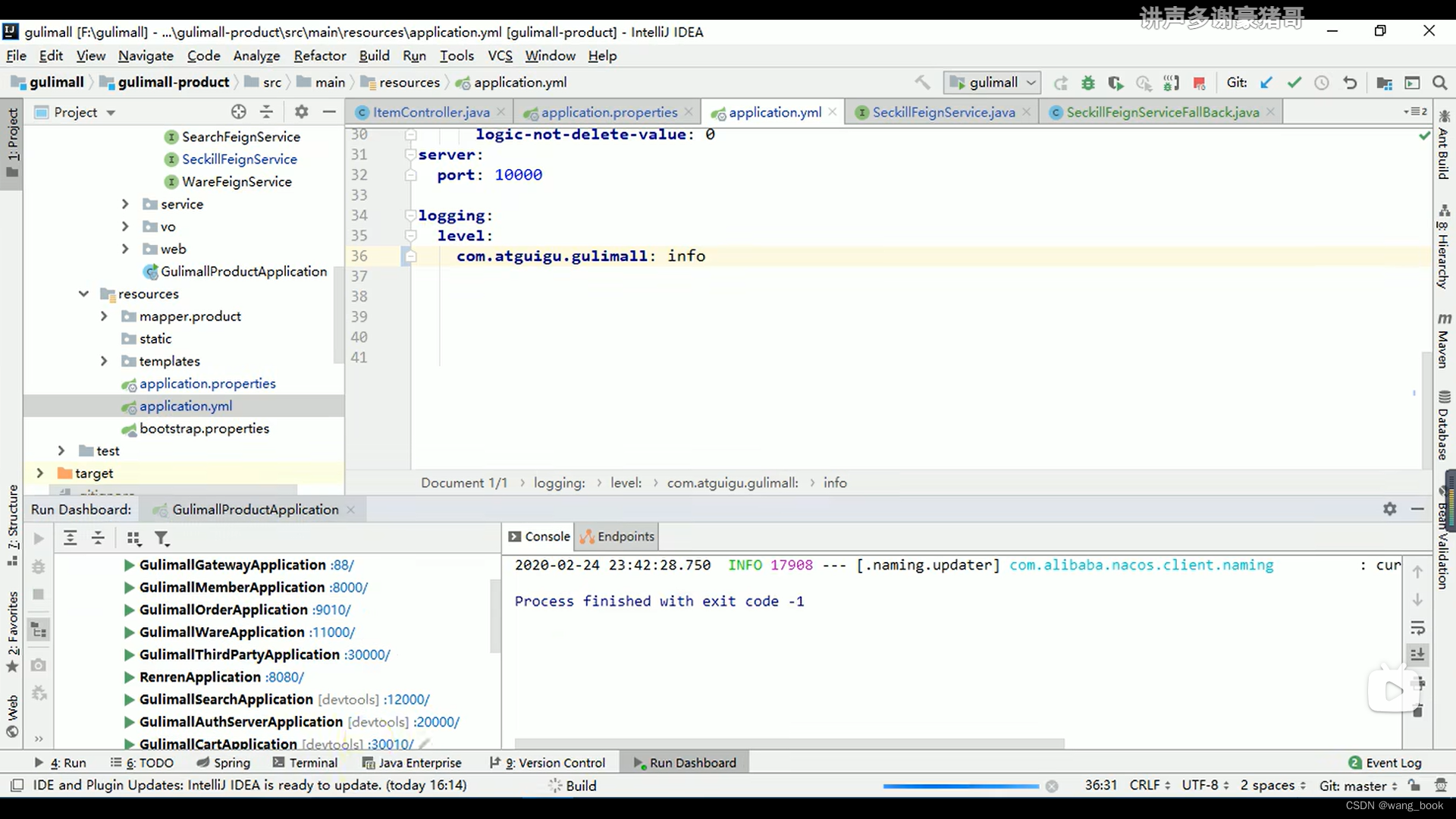Collapse the resources folder node
The height and width of the screenshot is (819, 1456).
[x=83, y=294]
